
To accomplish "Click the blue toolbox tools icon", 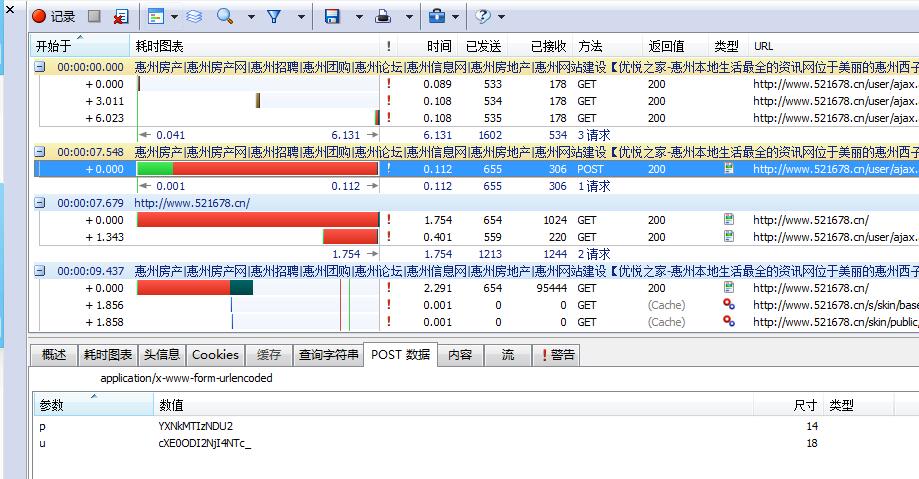I will click(437, 16).
